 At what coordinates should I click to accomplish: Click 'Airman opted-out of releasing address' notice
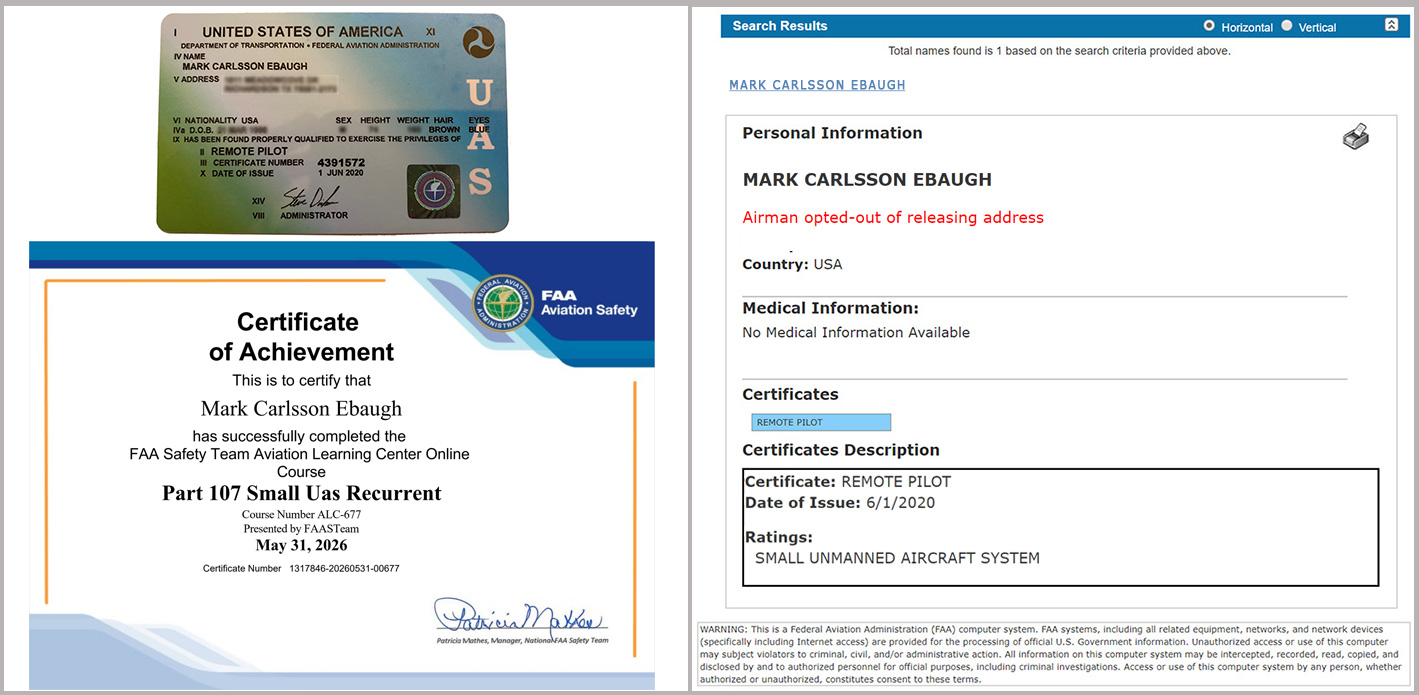point(893,217)
